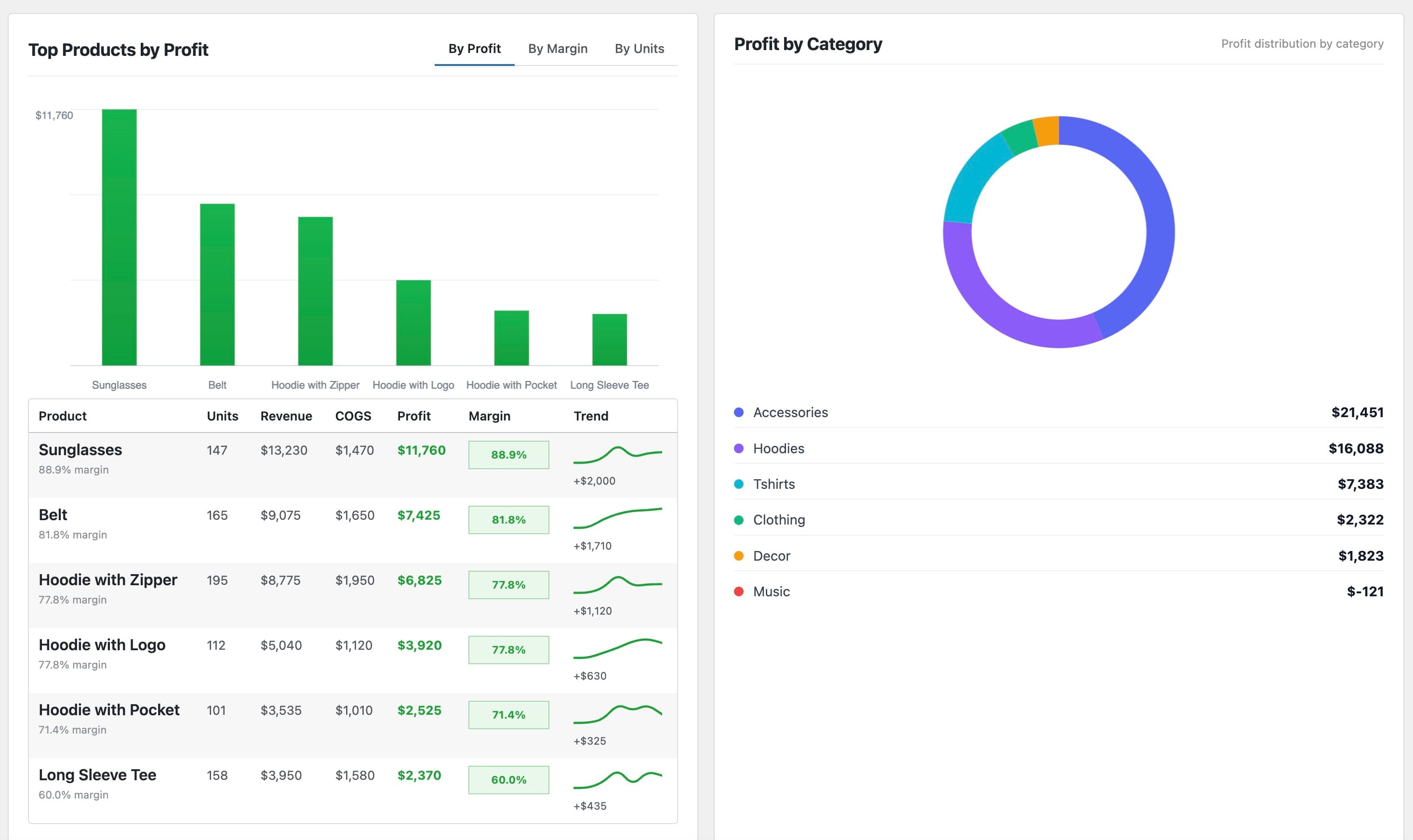This screenshot has height=840, width=1413.
Task: Click the Belt trend sparkline
Action: (x=617, y=518)
